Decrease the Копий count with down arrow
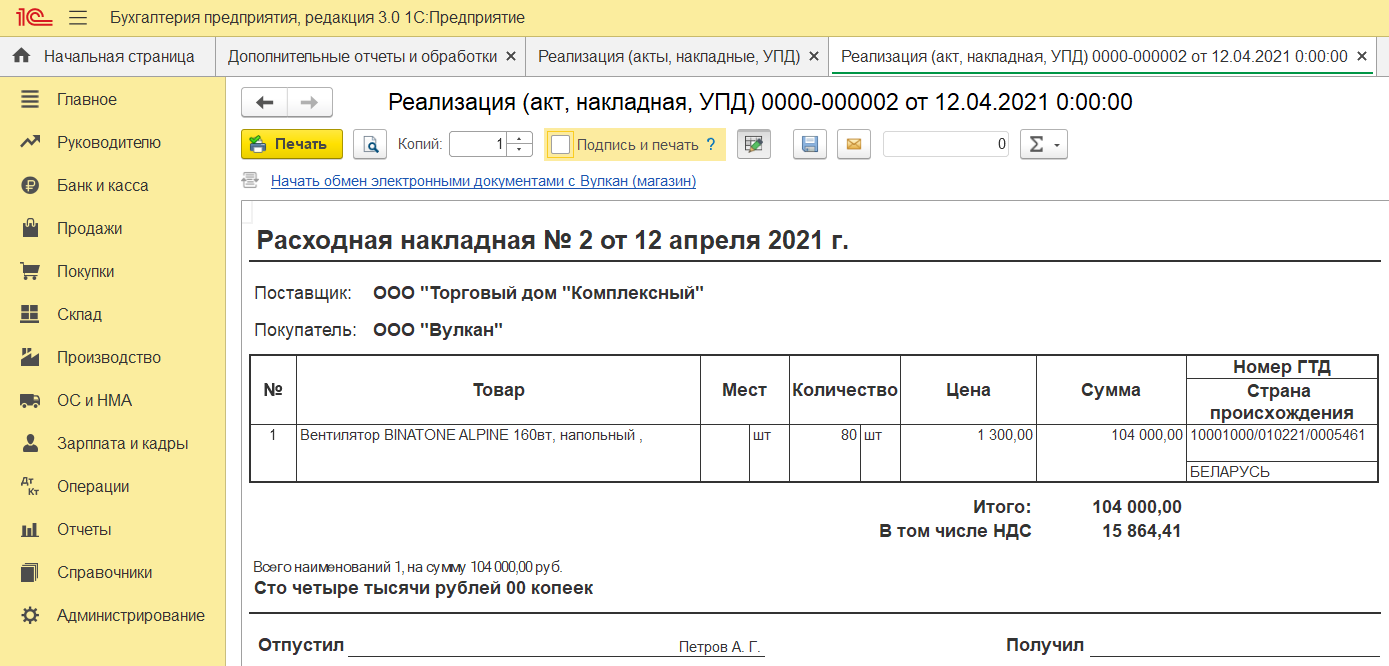The width and height of the screenshot is (1389, 666). [x=520, y=150]
